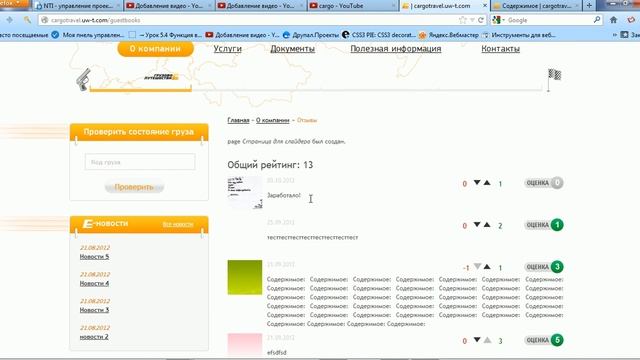The image size is (640, 360).
Task: Open the Друпал.Проекты bookmark
Action: coord(311,35)
